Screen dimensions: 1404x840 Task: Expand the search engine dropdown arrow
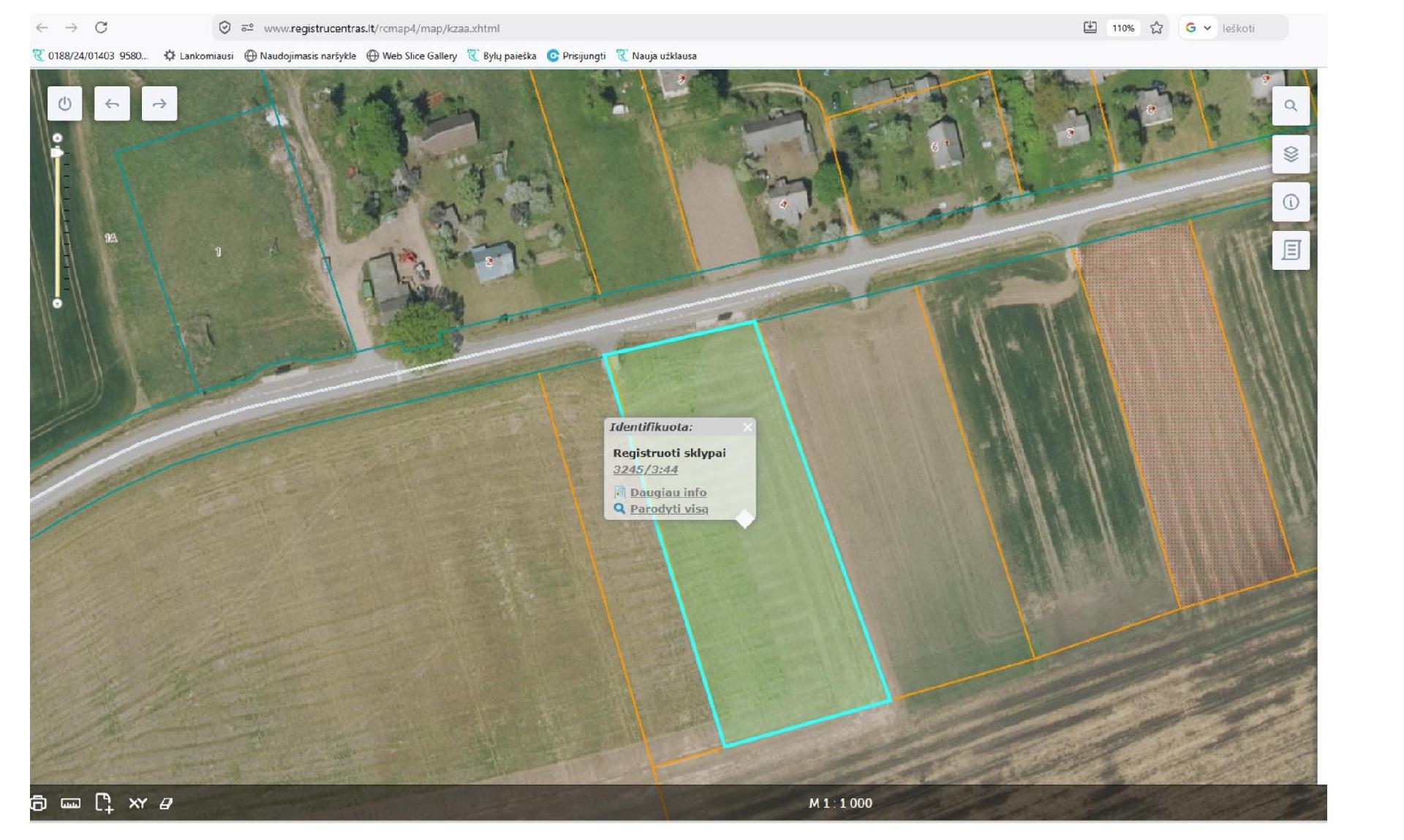(x=1207, y=28)
